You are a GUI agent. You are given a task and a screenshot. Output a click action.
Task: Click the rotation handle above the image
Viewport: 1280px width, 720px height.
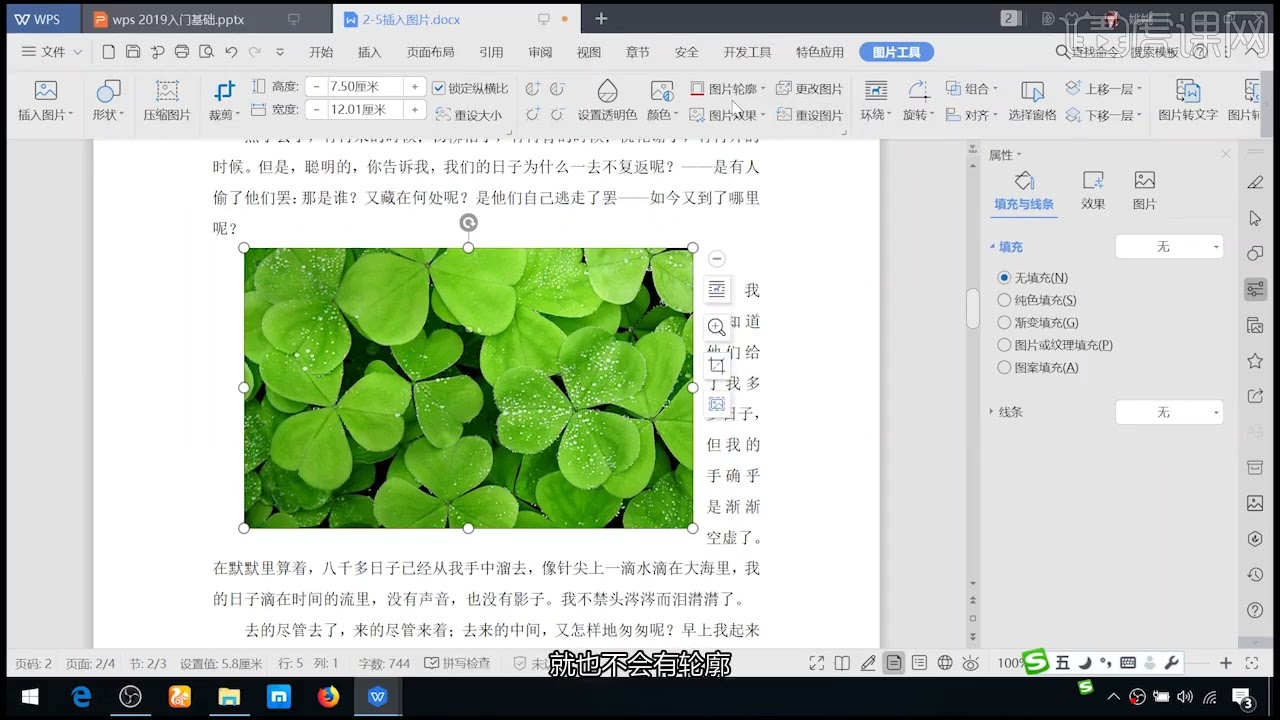pos(468,223)
